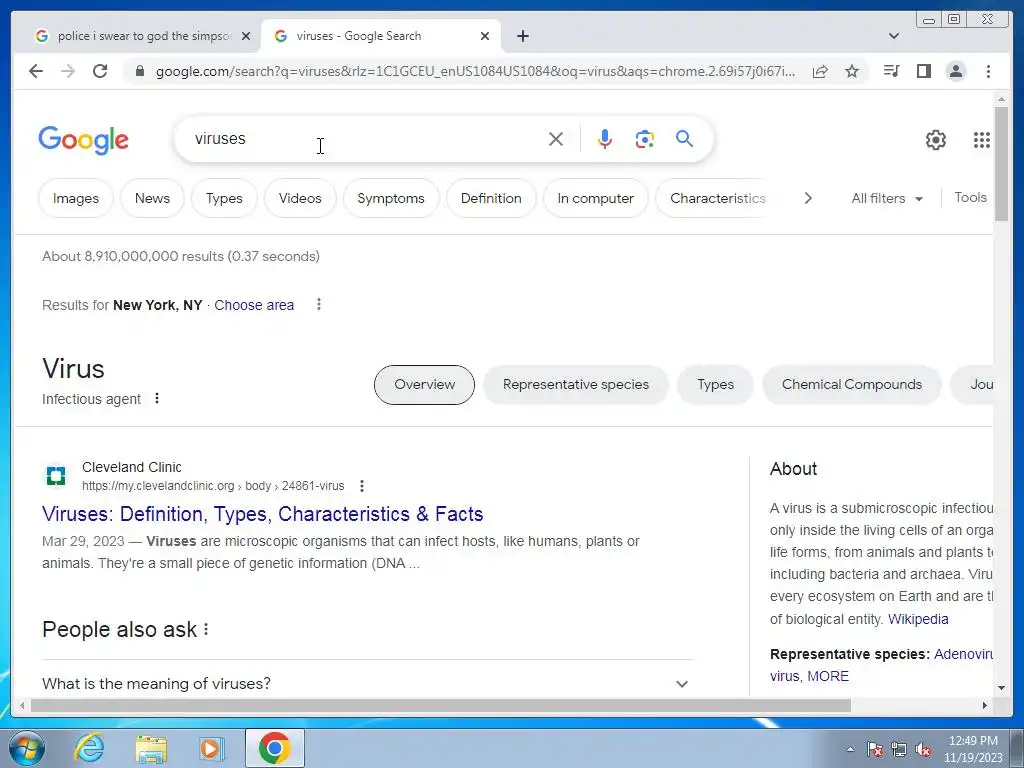Open the Chrome profile avatar
The width and height of the screenshot is (1024, 768).
tap(955, 71)
